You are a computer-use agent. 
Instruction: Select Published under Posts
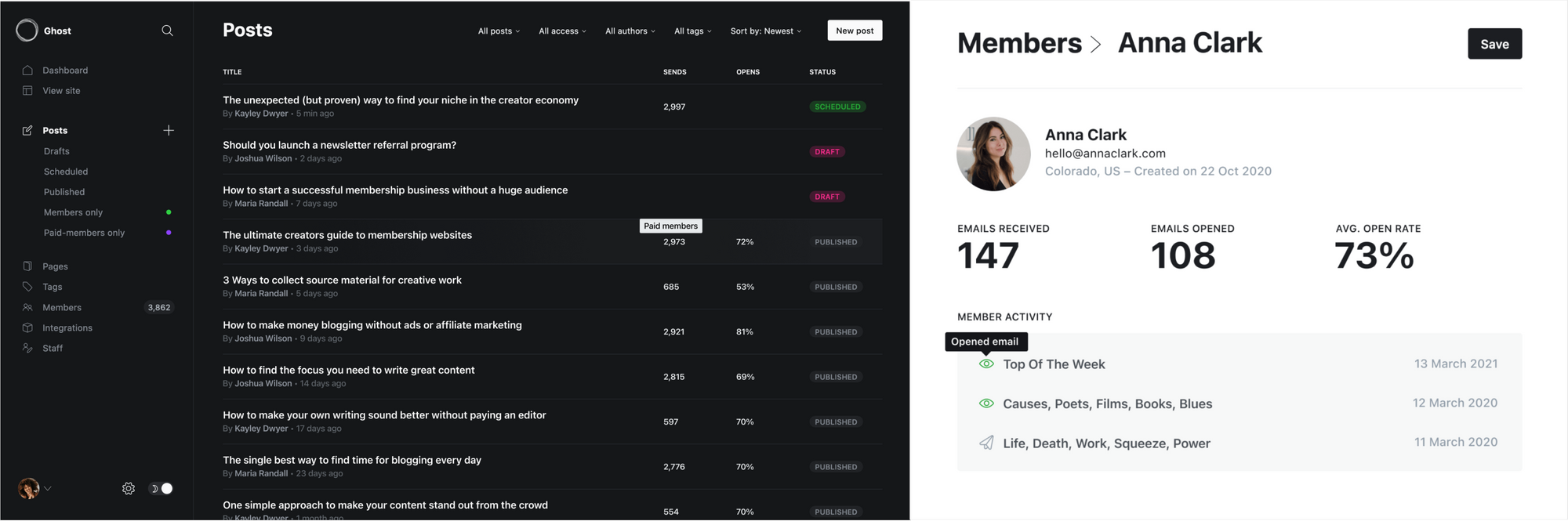(64, 192)
